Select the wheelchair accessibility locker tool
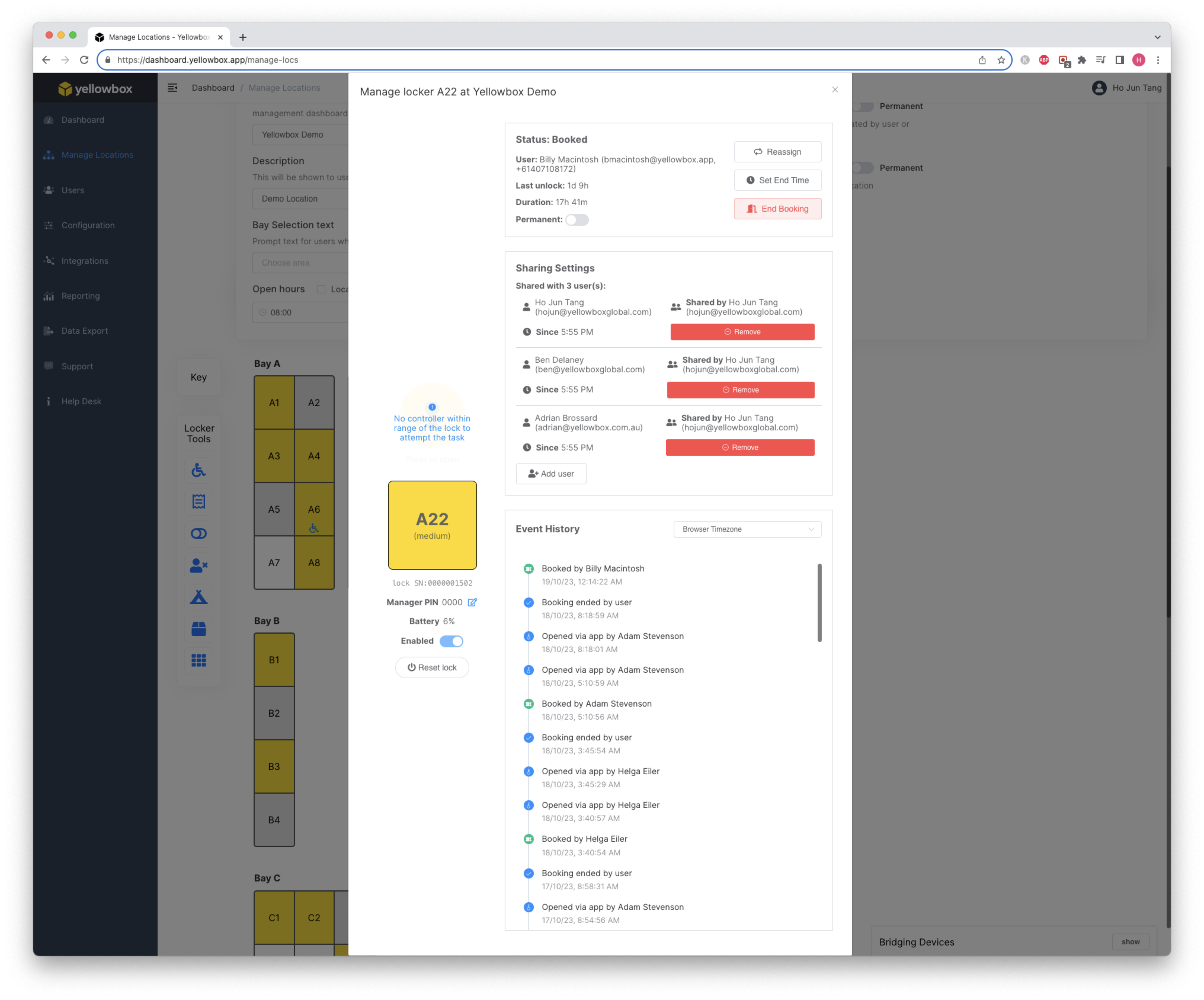 [198, 470]
